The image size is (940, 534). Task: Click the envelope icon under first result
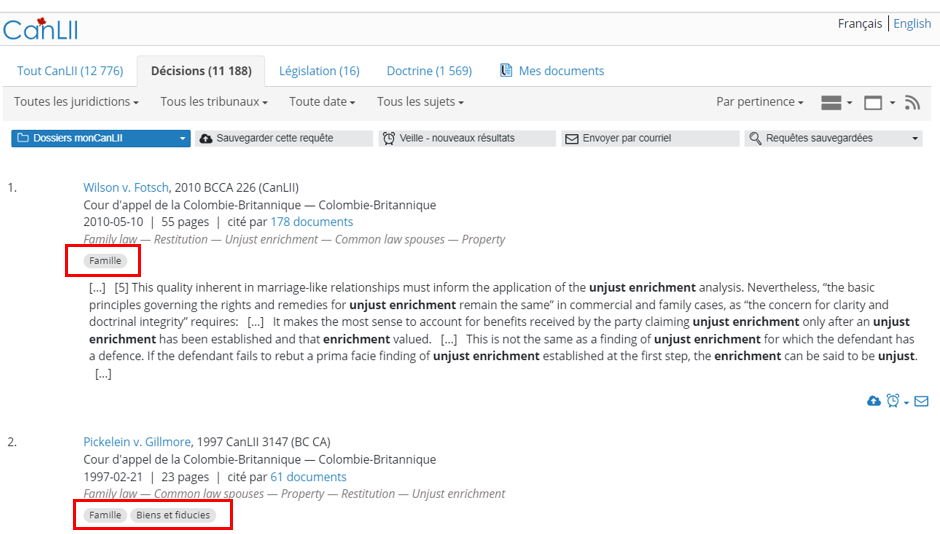(921, 401)
